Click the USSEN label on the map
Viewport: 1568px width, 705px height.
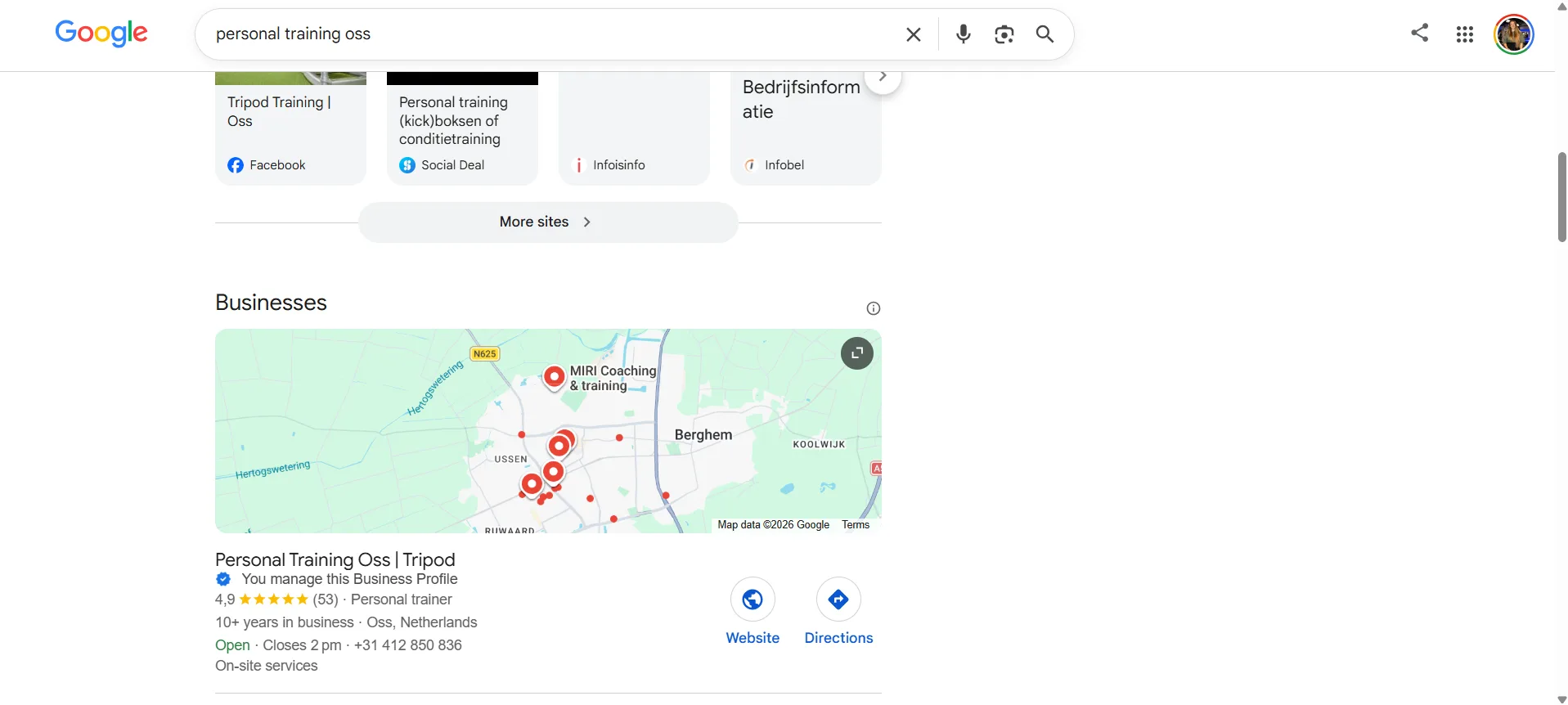[511, 460]
